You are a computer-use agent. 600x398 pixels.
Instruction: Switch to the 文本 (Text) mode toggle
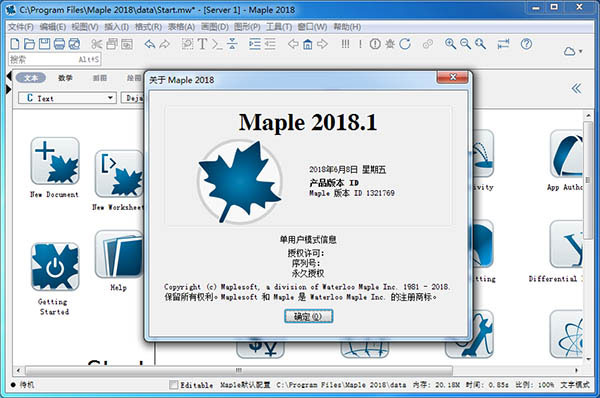click(x=31, y=78)
